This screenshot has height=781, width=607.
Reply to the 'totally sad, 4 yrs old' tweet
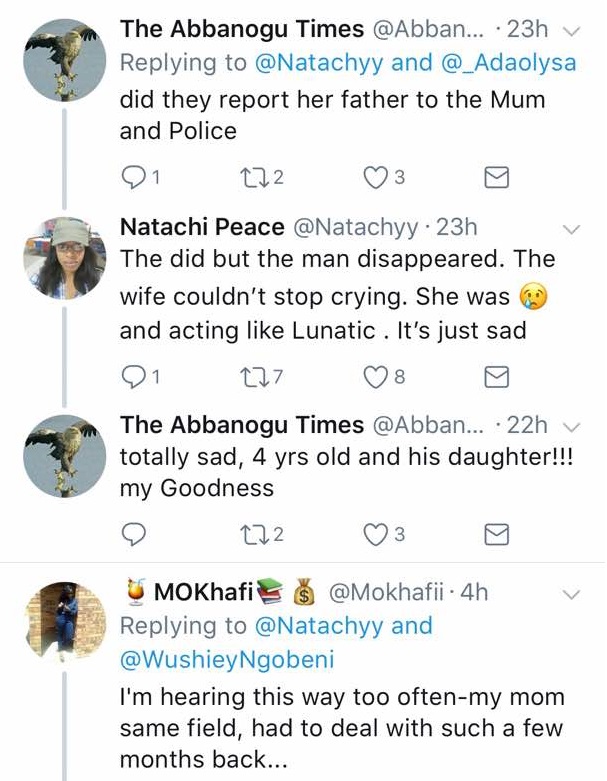[x=133, y=535]
